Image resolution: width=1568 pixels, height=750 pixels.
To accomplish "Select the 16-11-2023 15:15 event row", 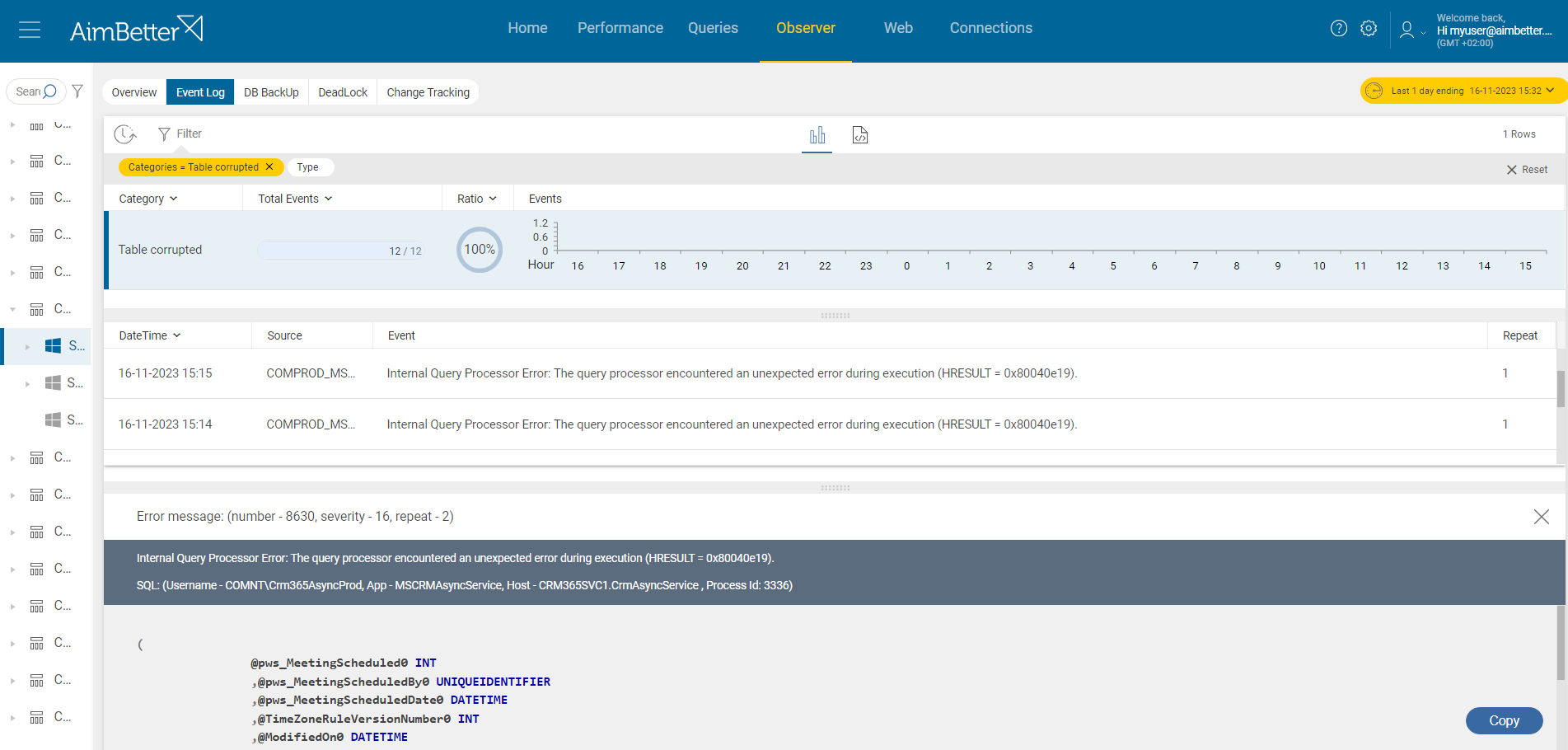I will click(x=830, y=373).
